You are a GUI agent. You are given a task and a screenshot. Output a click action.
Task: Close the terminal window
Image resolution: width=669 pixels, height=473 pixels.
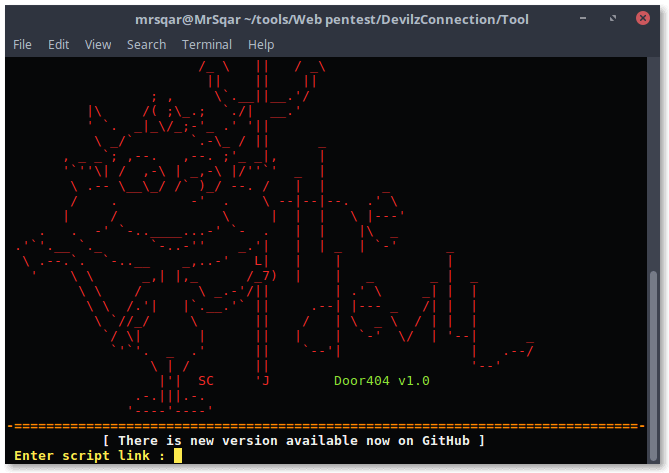(x=643, y=18)
